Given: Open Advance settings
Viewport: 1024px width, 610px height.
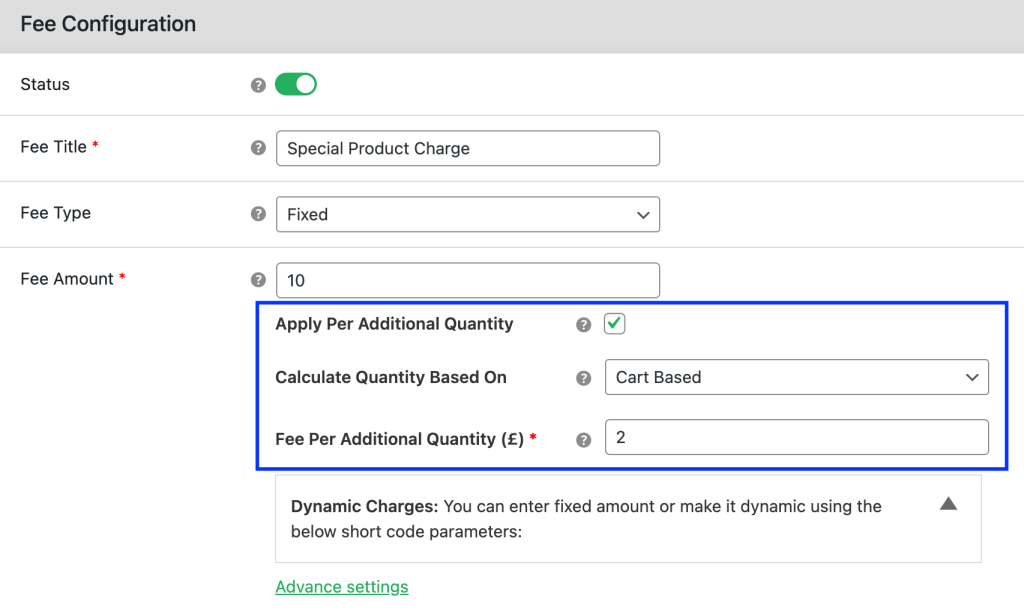Looking at the screenshot, I should (341, 587).
